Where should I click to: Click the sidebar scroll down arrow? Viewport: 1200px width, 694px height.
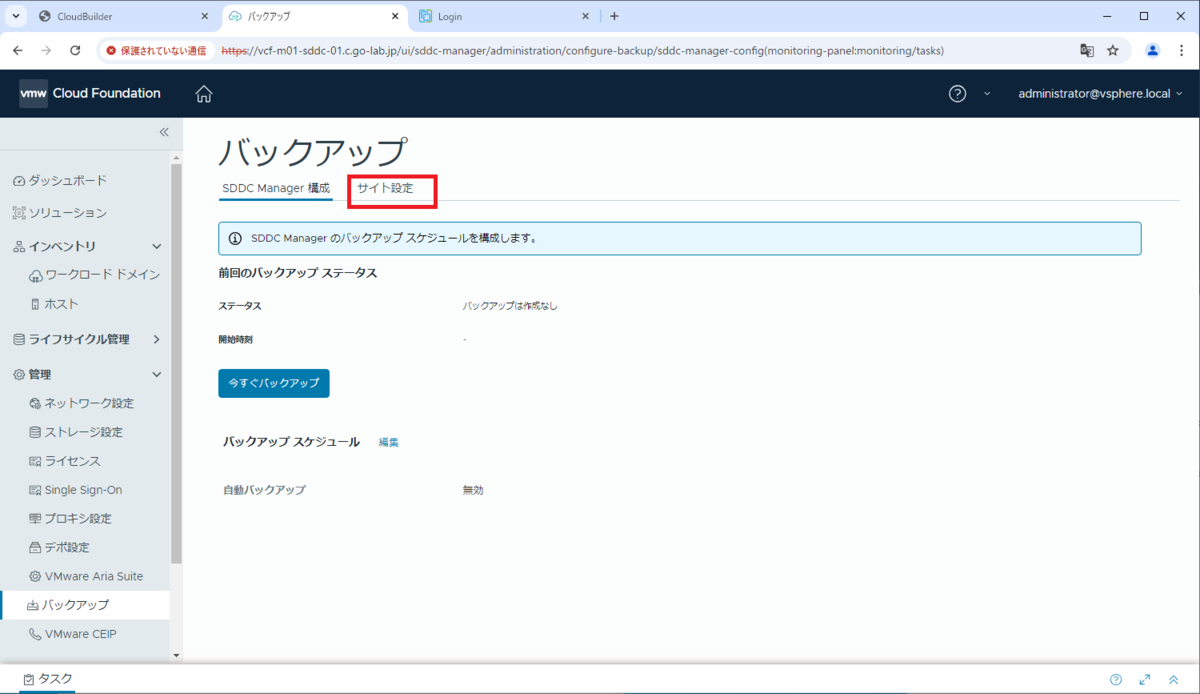177,656
